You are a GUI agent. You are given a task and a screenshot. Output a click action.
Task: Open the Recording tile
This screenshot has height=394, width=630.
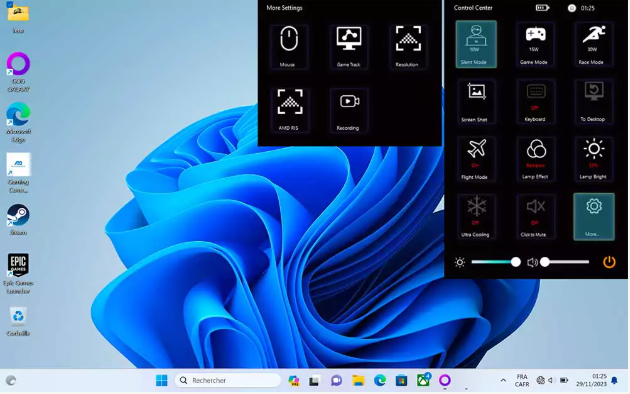tap(348, 110)
